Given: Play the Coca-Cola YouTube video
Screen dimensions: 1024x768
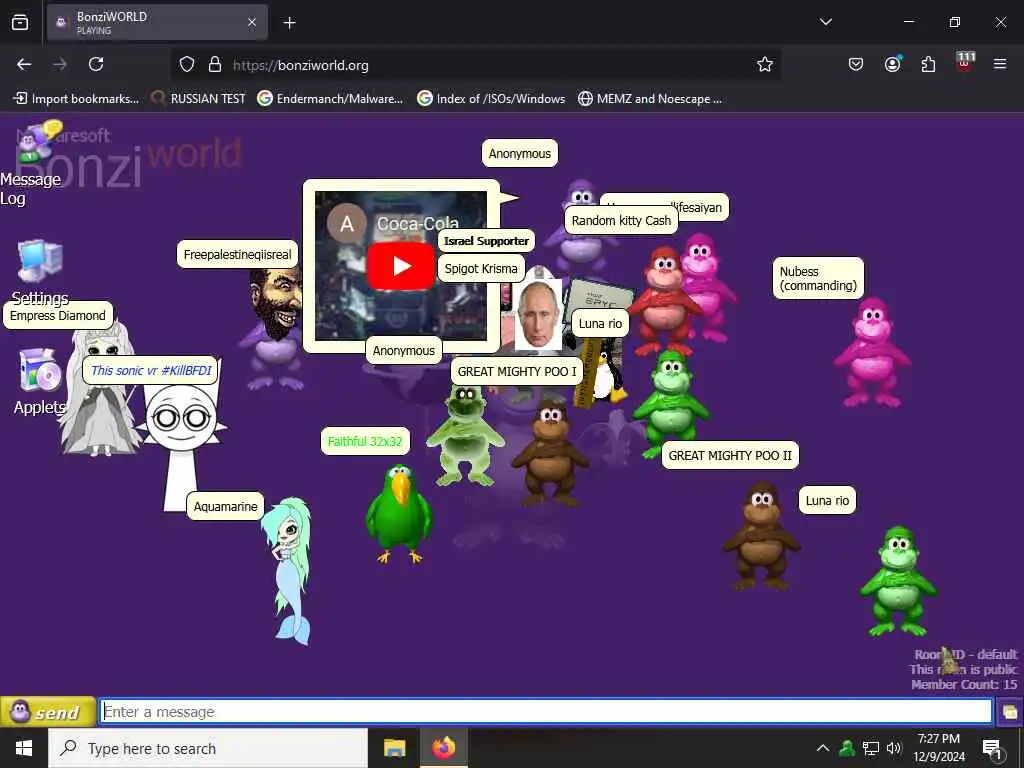Looking at the screenshot, I should click(401, 266).
